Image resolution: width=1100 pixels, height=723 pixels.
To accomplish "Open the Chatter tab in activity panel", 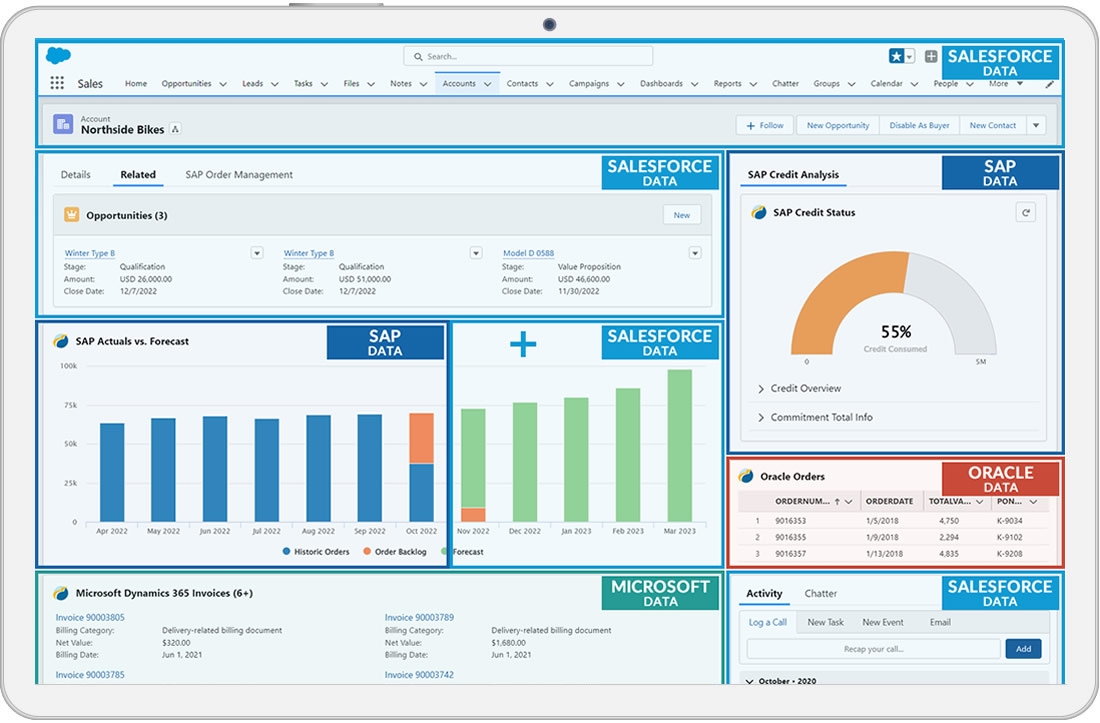I will coord(821,594).
